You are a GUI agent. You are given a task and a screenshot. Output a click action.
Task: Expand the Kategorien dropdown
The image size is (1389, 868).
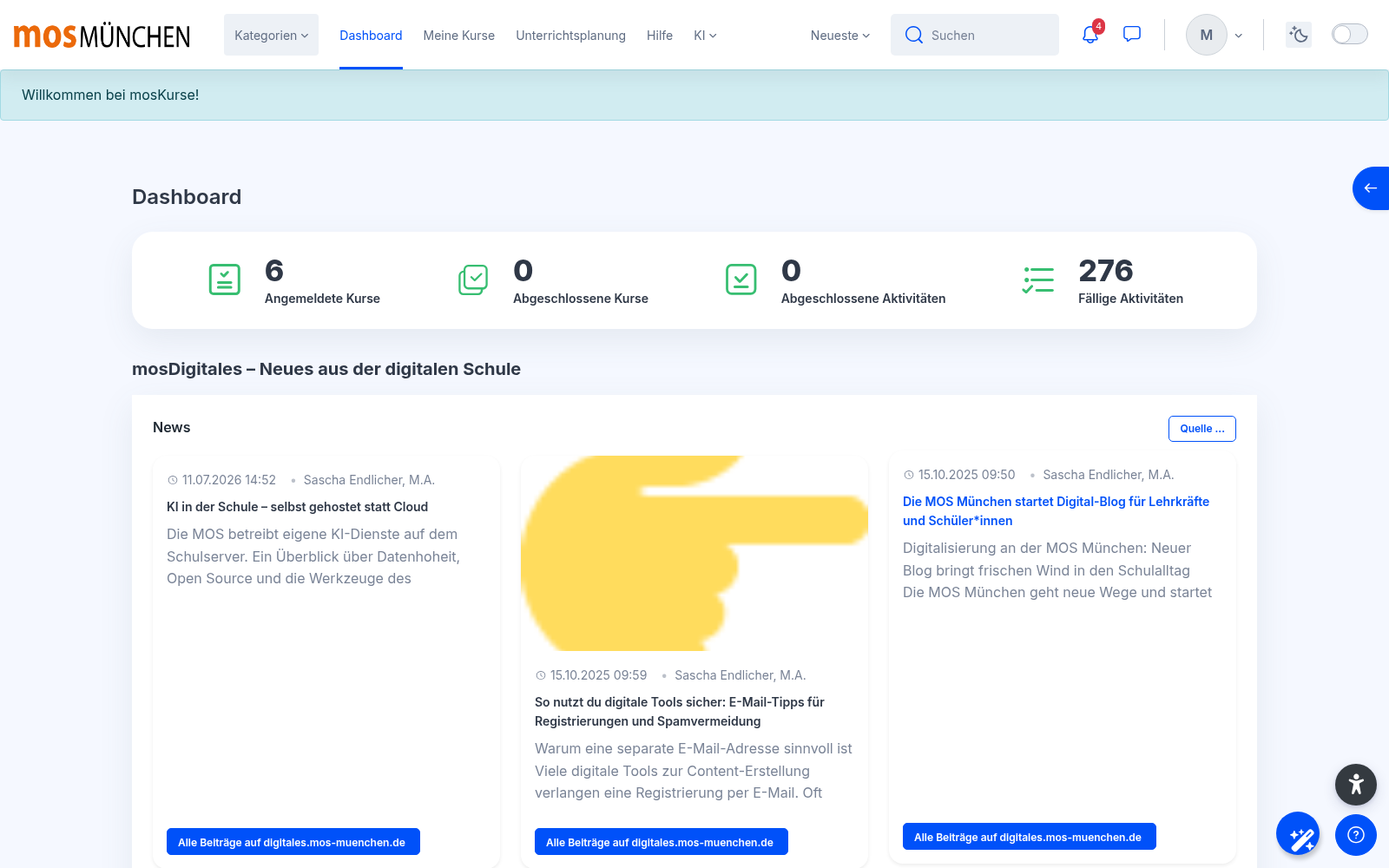pos(271,35)
